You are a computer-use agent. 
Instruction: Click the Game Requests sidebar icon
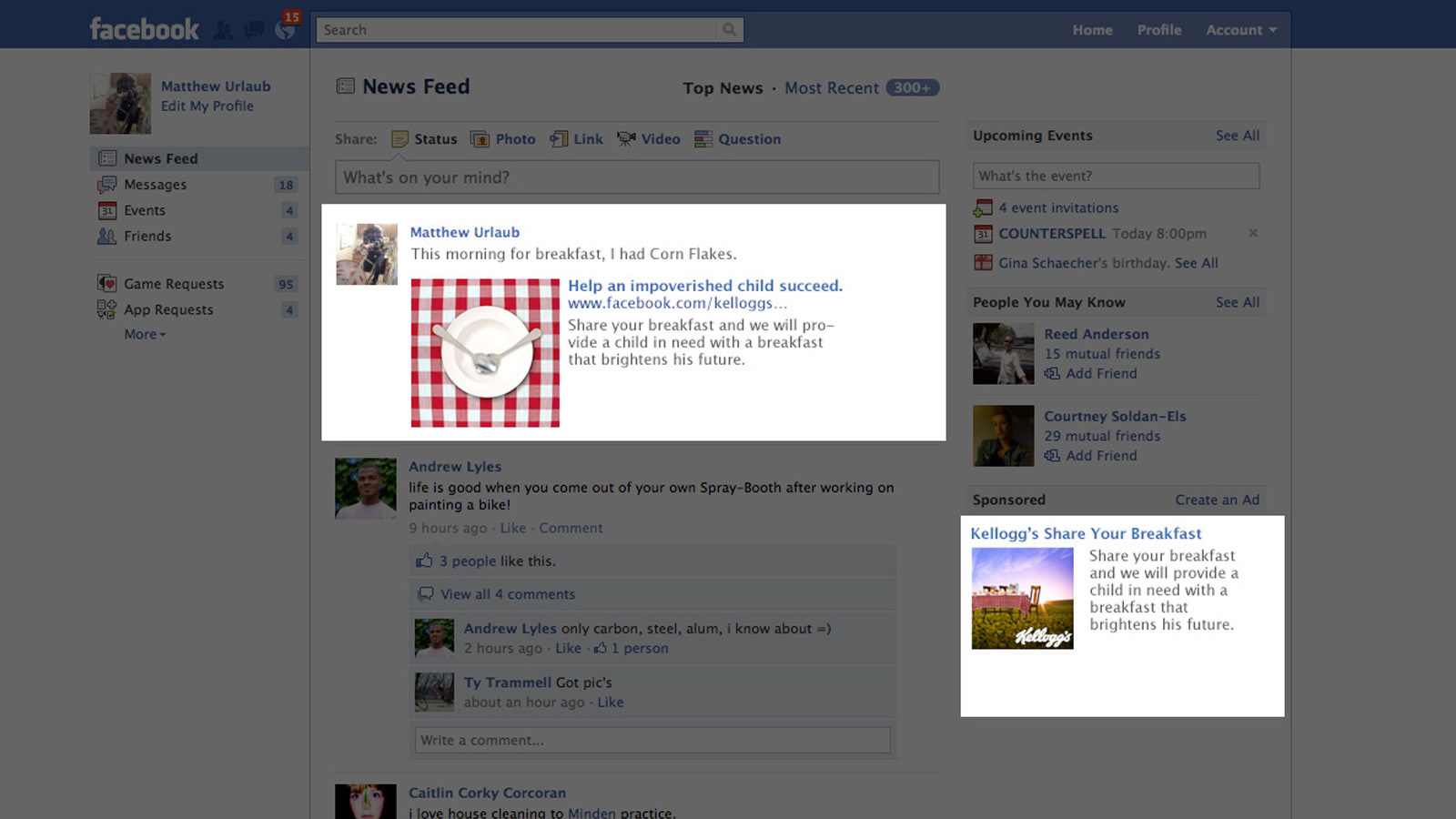point(107,284)
